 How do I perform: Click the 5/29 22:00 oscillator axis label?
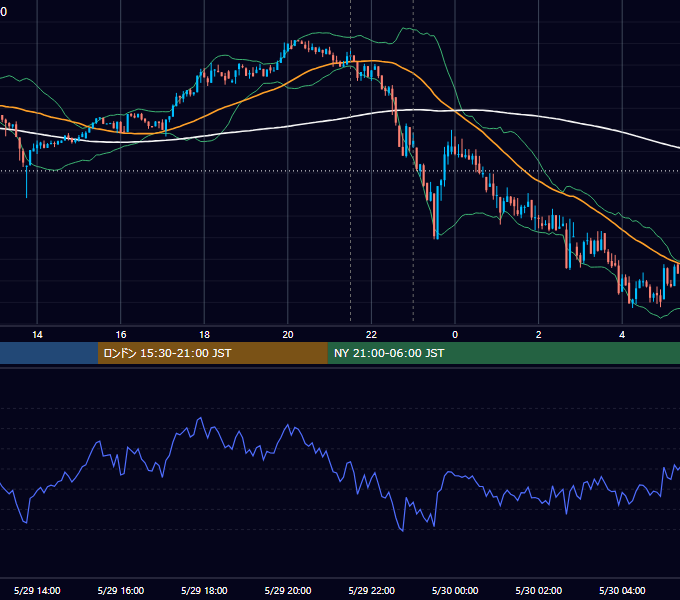pyautogui.click(x=372, y=590)
